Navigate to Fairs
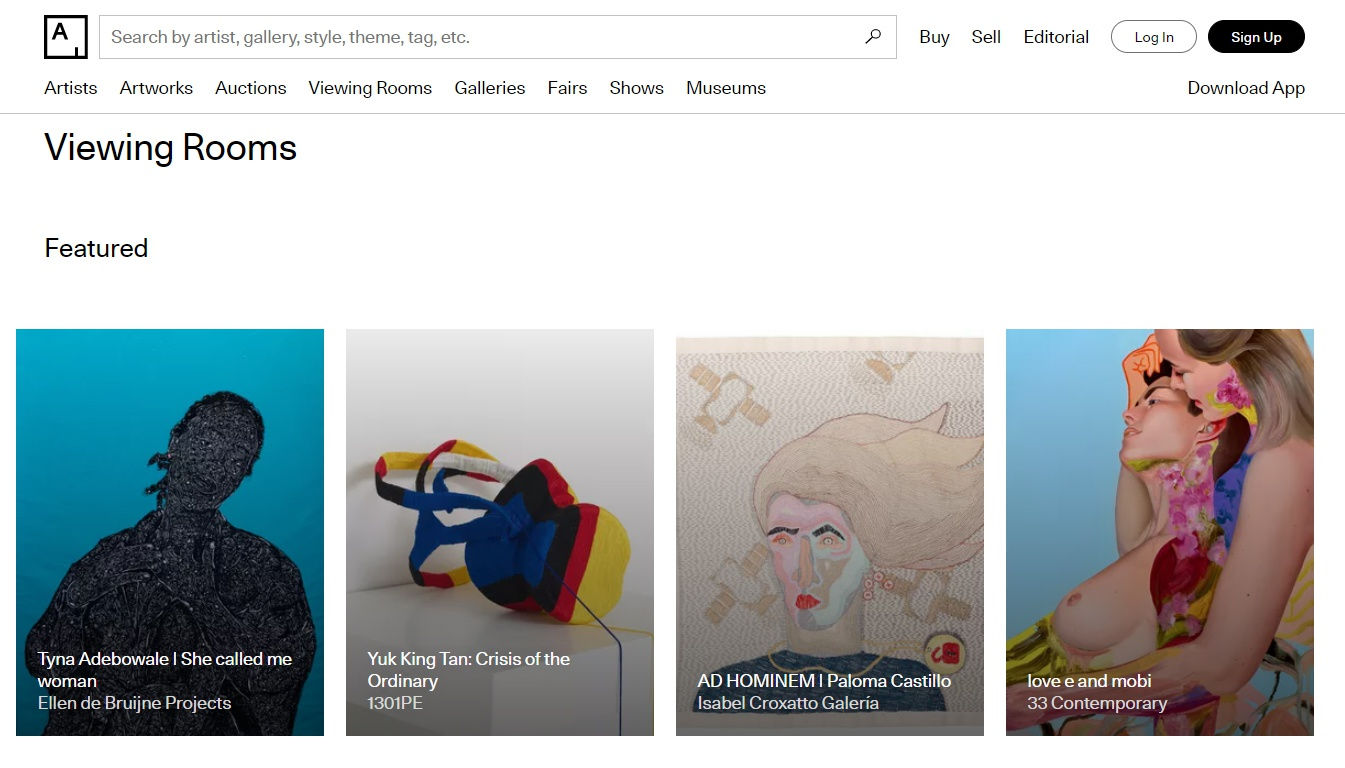The height and width of the screenshot is (768, 1345). 567,88
